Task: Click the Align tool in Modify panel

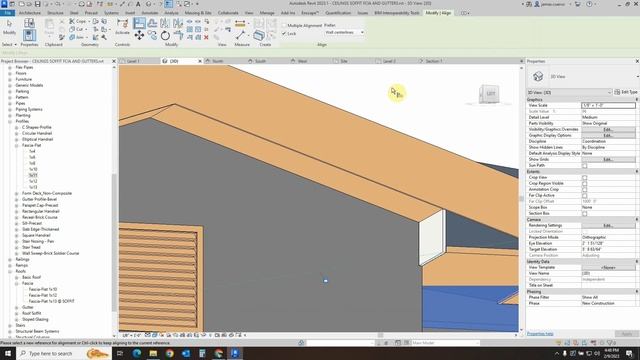Action: click(x=139, y=23)
